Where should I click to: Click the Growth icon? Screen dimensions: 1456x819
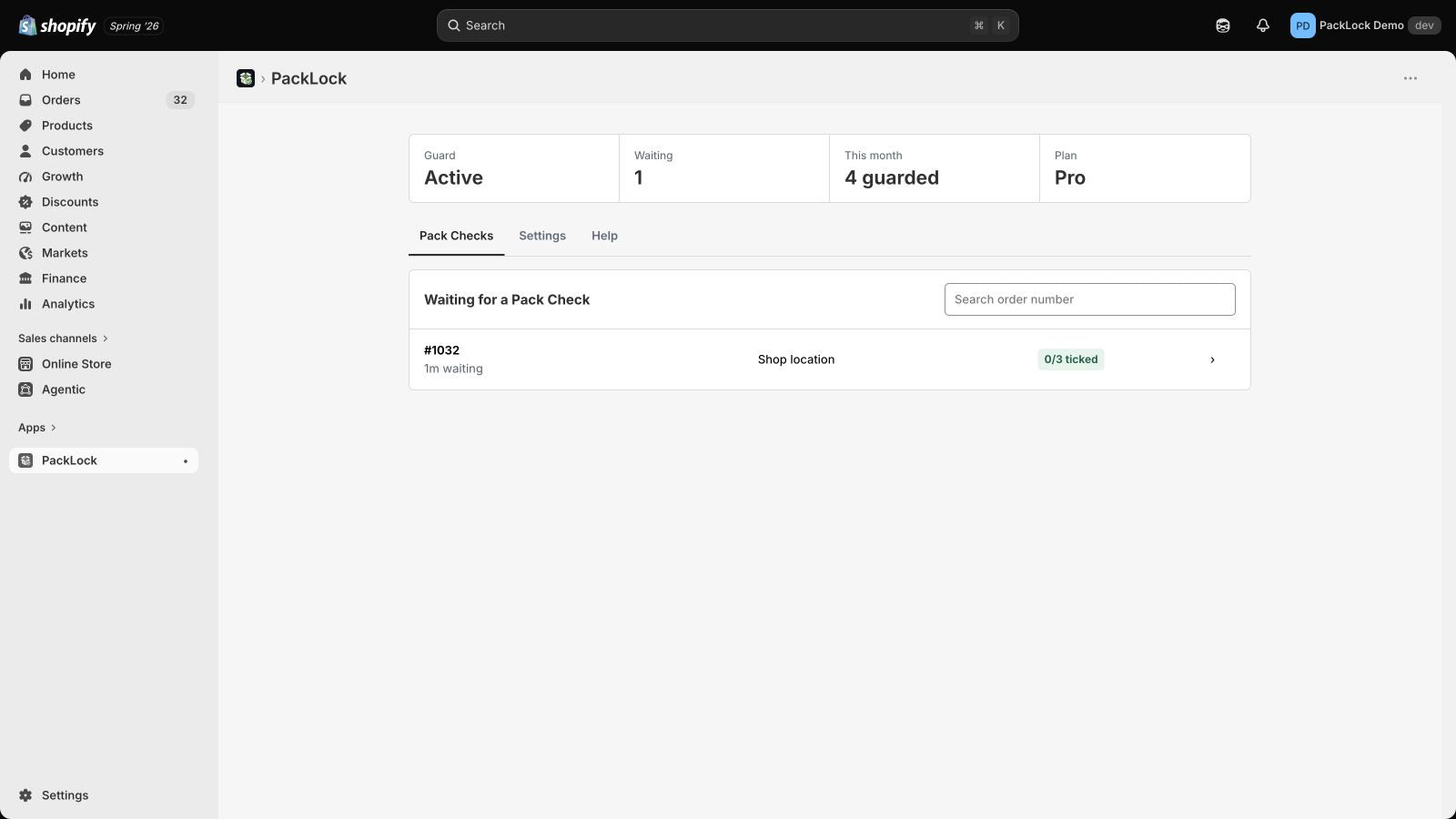(25, 177)
